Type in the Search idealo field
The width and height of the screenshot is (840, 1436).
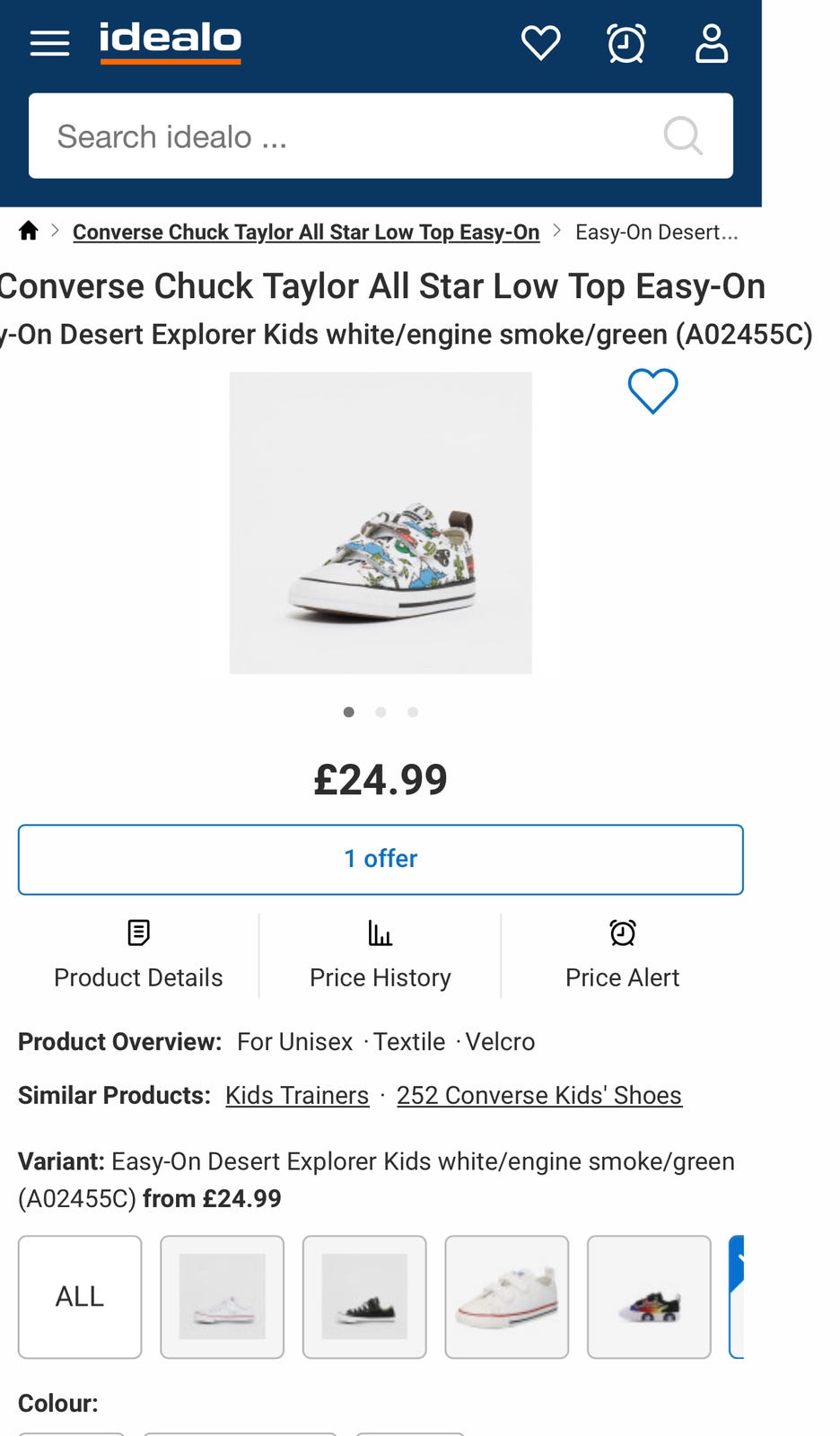pos(341,136)
